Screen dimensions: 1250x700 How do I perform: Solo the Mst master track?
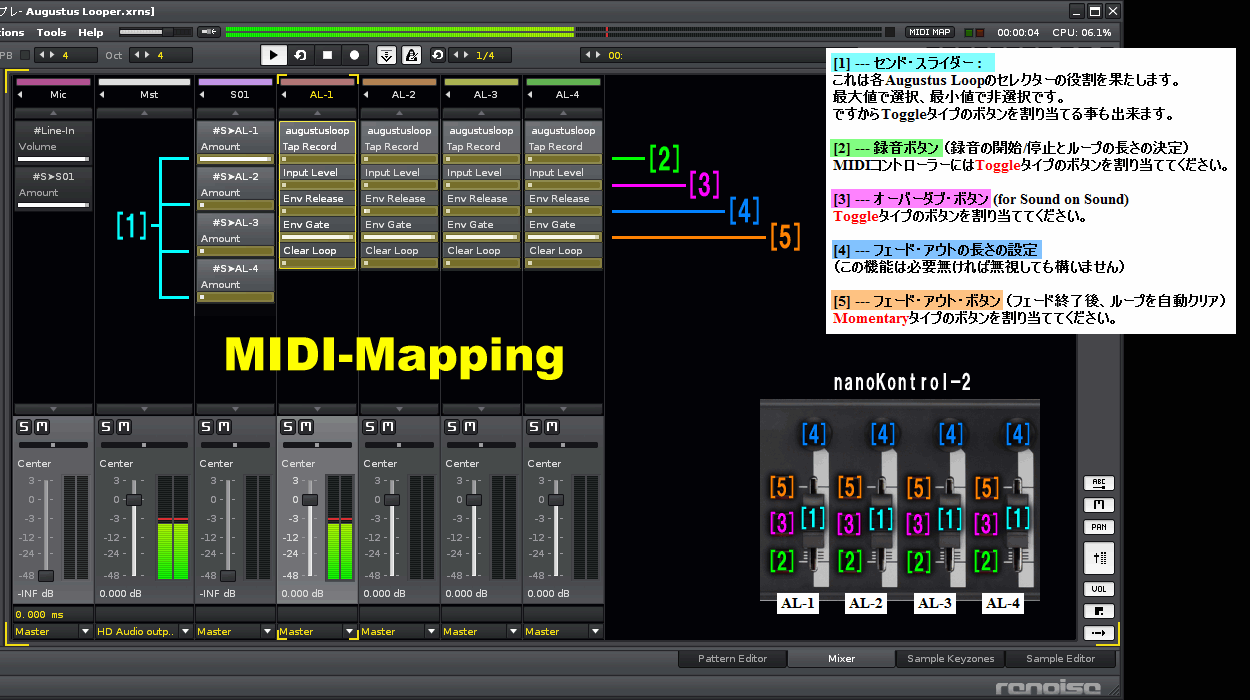[x=106, y=427]
